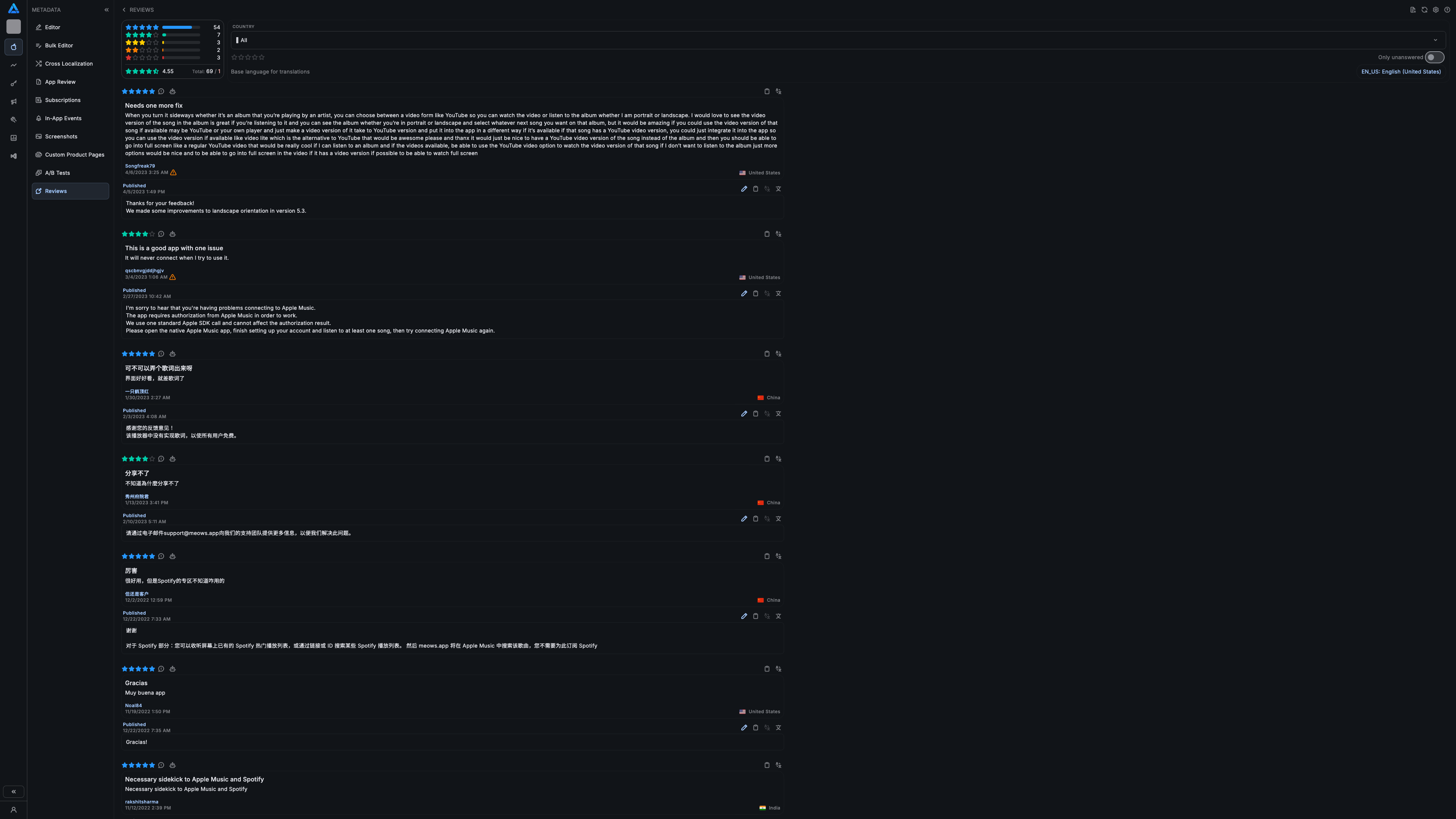Image resolution: width=1456 pixels, height=819 pixels.
Task: Copy the 'This is a good app' review
Action: pyautogui.click(x=766, y=234)
